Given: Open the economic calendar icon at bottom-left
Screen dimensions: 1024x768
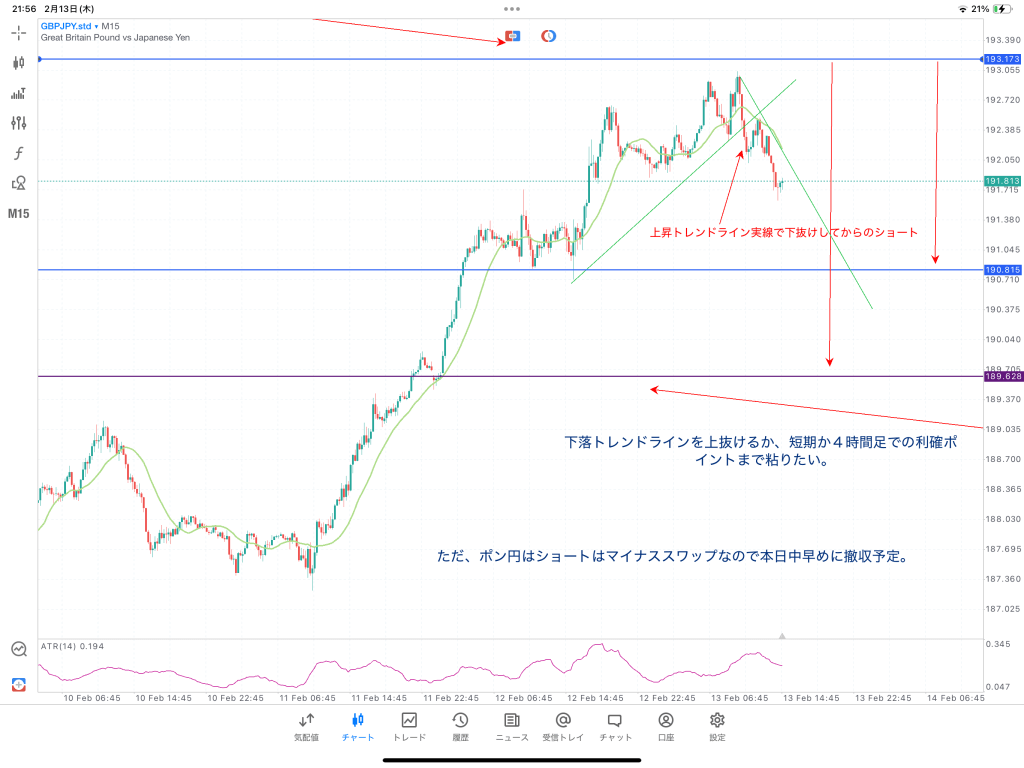Looking at the screenshot, I should [19, 685].
